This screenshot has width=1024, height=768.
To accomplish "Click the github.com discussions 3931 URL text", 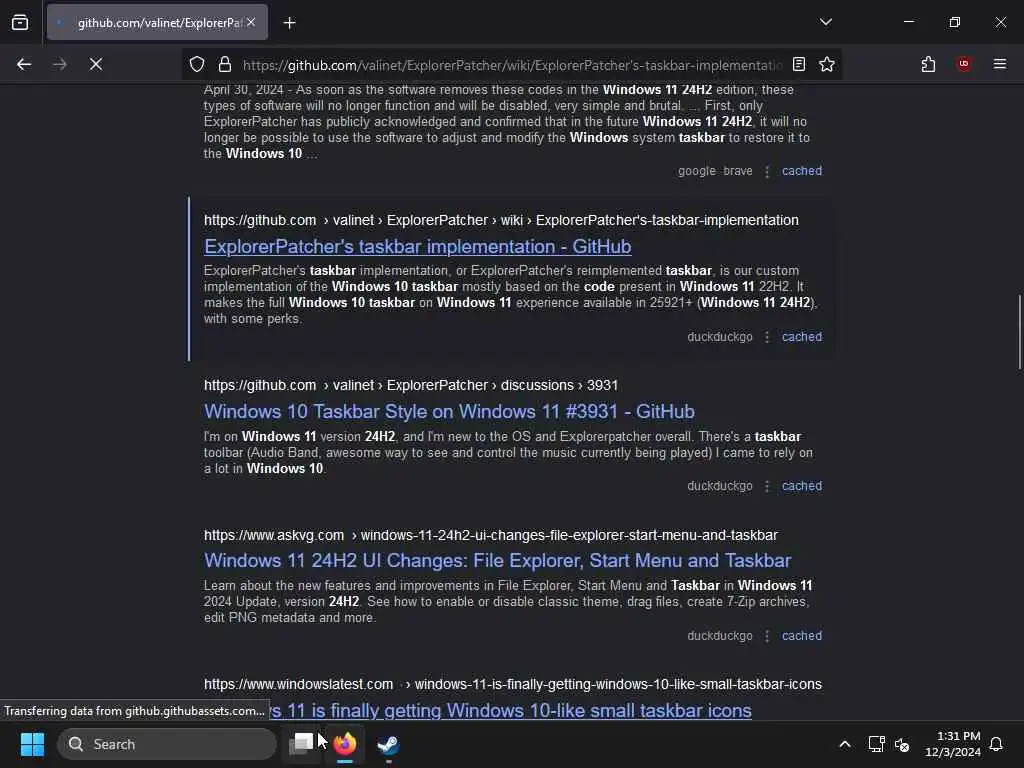I will click(x=411, y=385).
